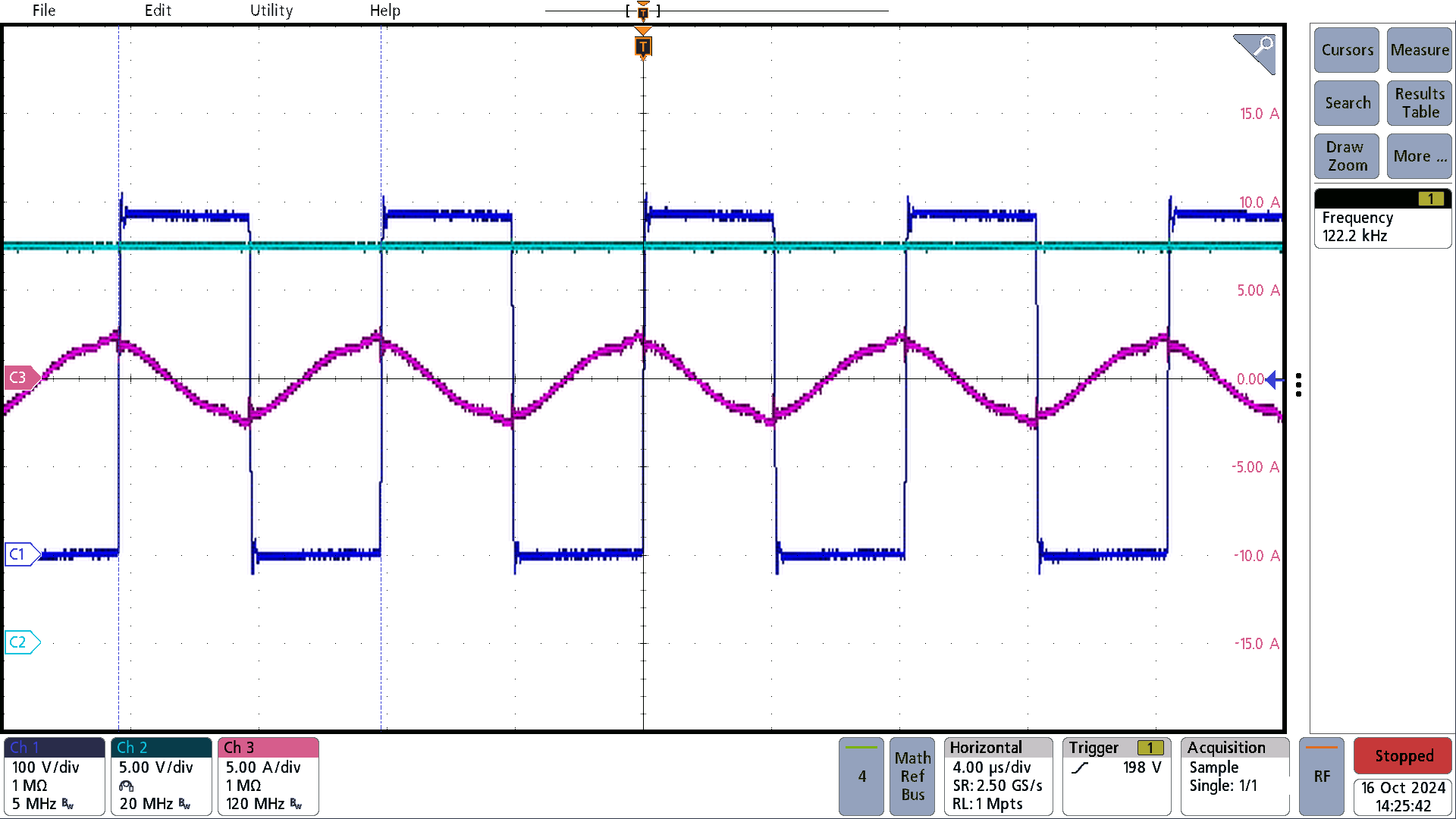
Task: Click the SR: 2.50 GS/s sample rate text
Action: 997,786
